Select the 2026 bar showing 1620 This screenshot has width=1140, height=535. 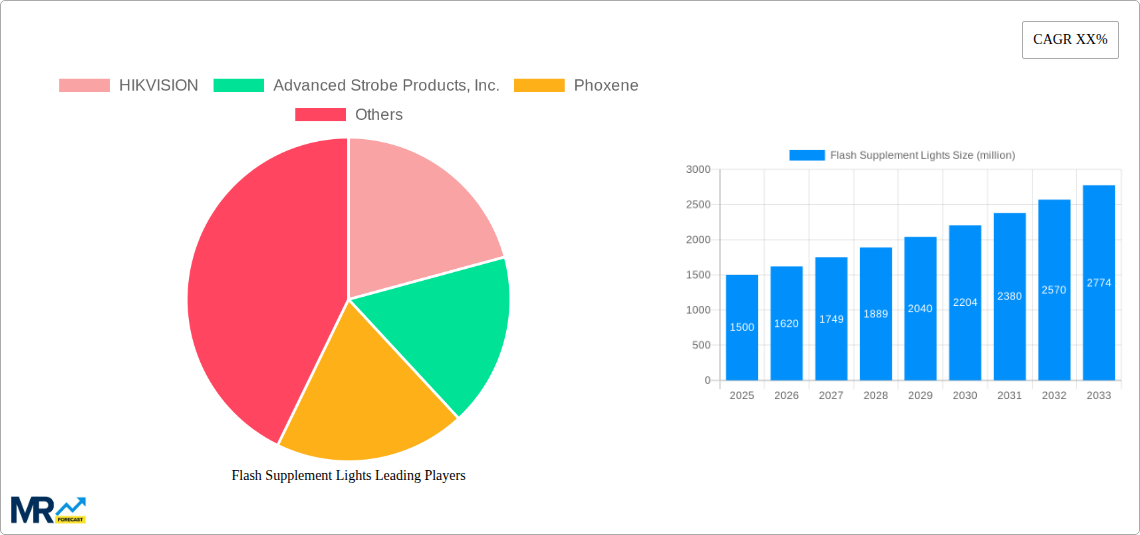coord(787,323)
